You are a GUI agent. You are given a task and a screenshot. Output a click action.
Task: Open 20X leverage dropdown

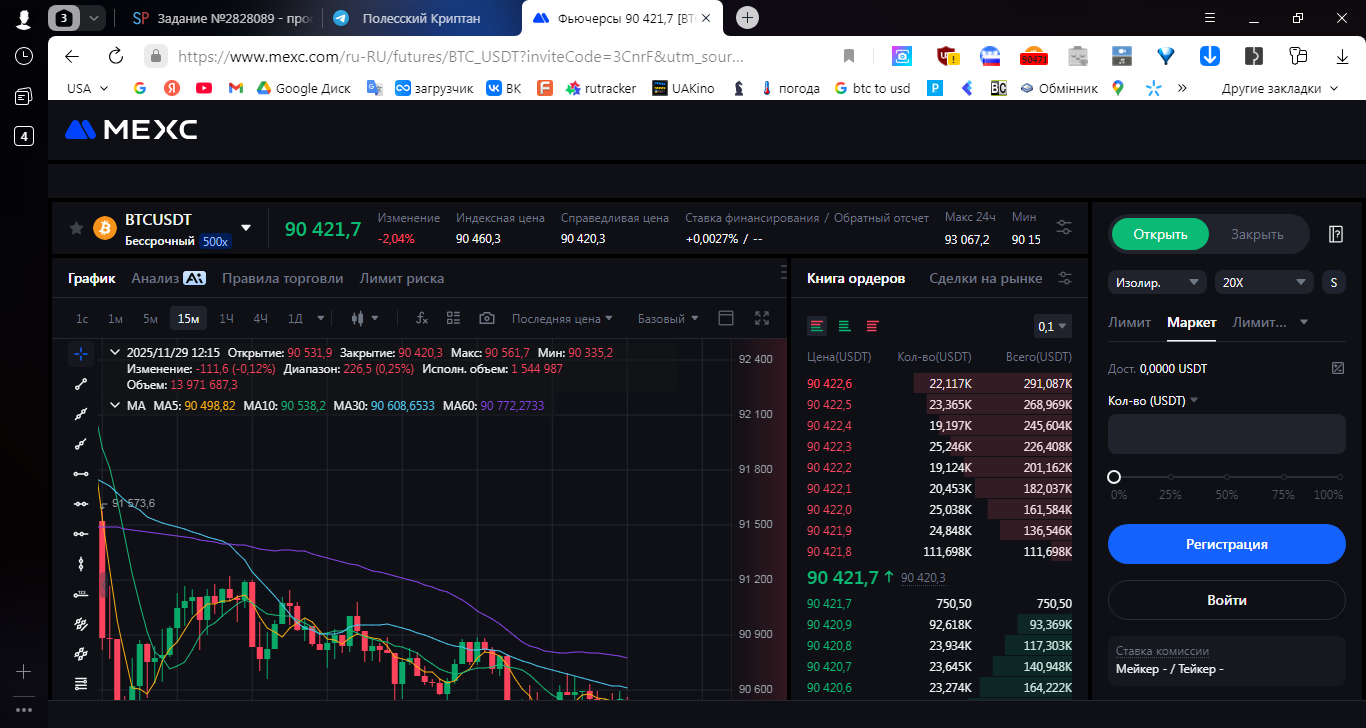pos(1264,282)
